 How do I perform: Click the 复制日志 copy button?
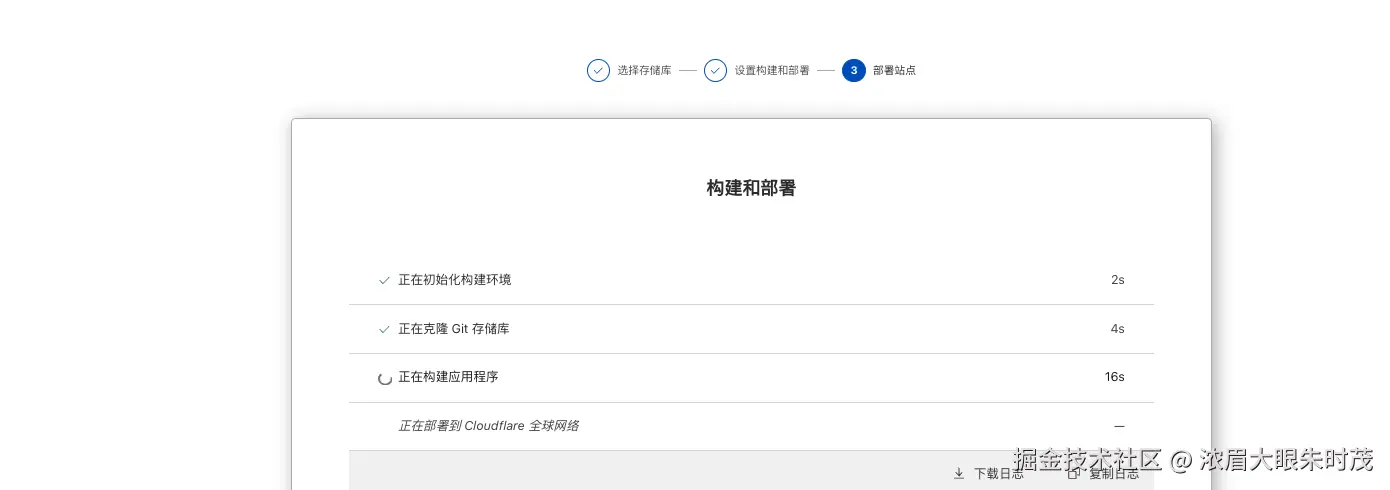click(1103, 474)
